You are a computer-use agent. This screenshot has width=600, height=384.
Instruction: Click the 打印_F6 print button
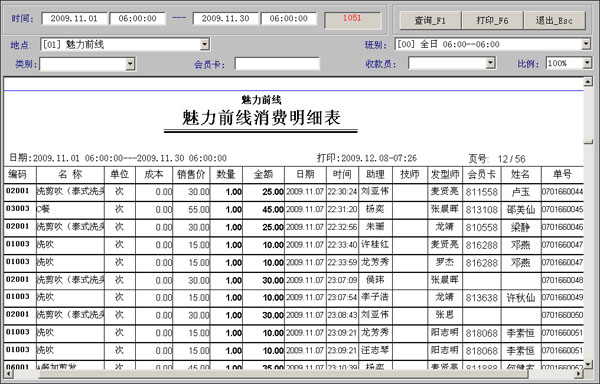click(x=492, y=20)
